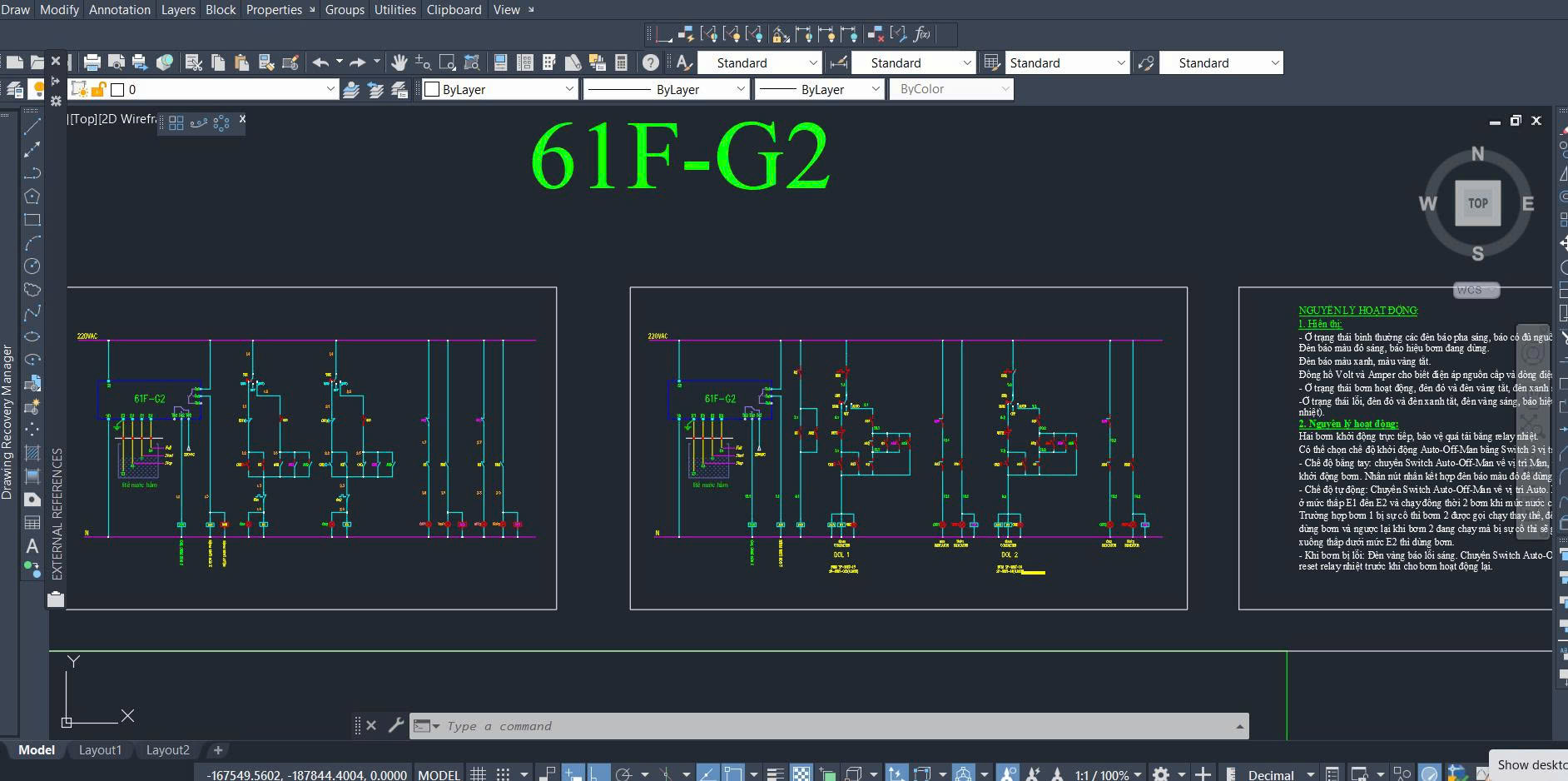The image size is (1568, 781).
Task: Click the Layer Previous icon
Action: pyautogui.click(x=375, y=89)
